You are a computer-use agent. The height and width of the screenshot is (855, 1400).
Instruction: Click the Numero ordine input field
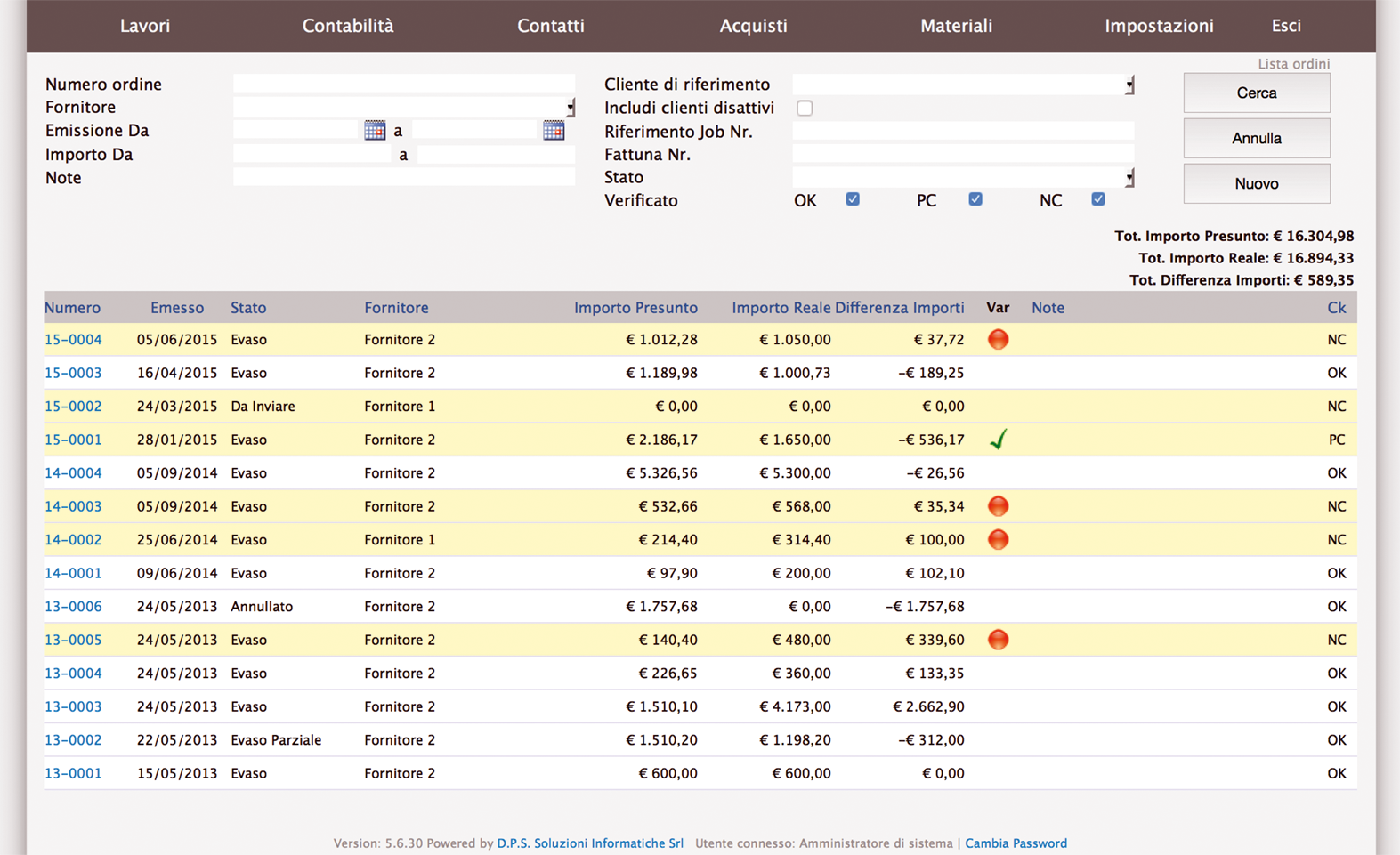click(x=403, y=84)
